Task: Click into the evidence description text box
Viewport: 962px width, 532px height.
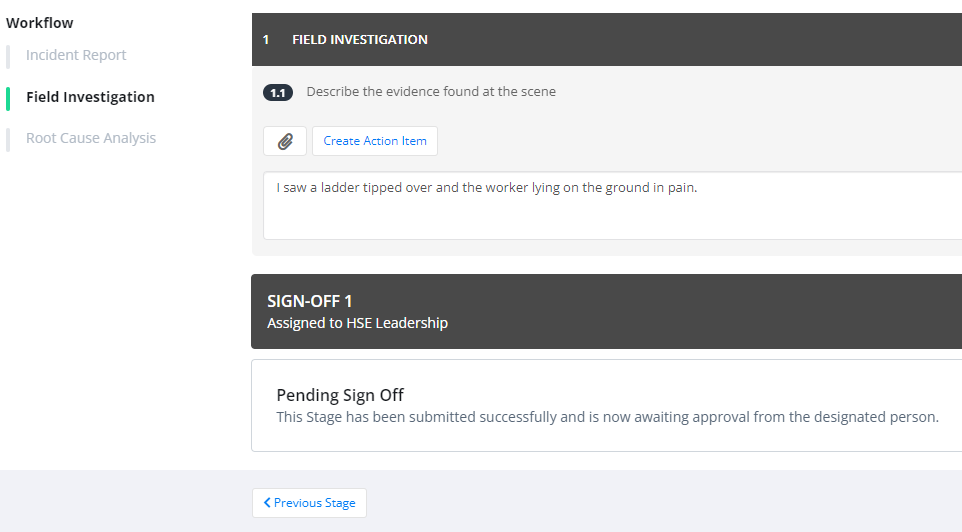Action: point(612,206)
